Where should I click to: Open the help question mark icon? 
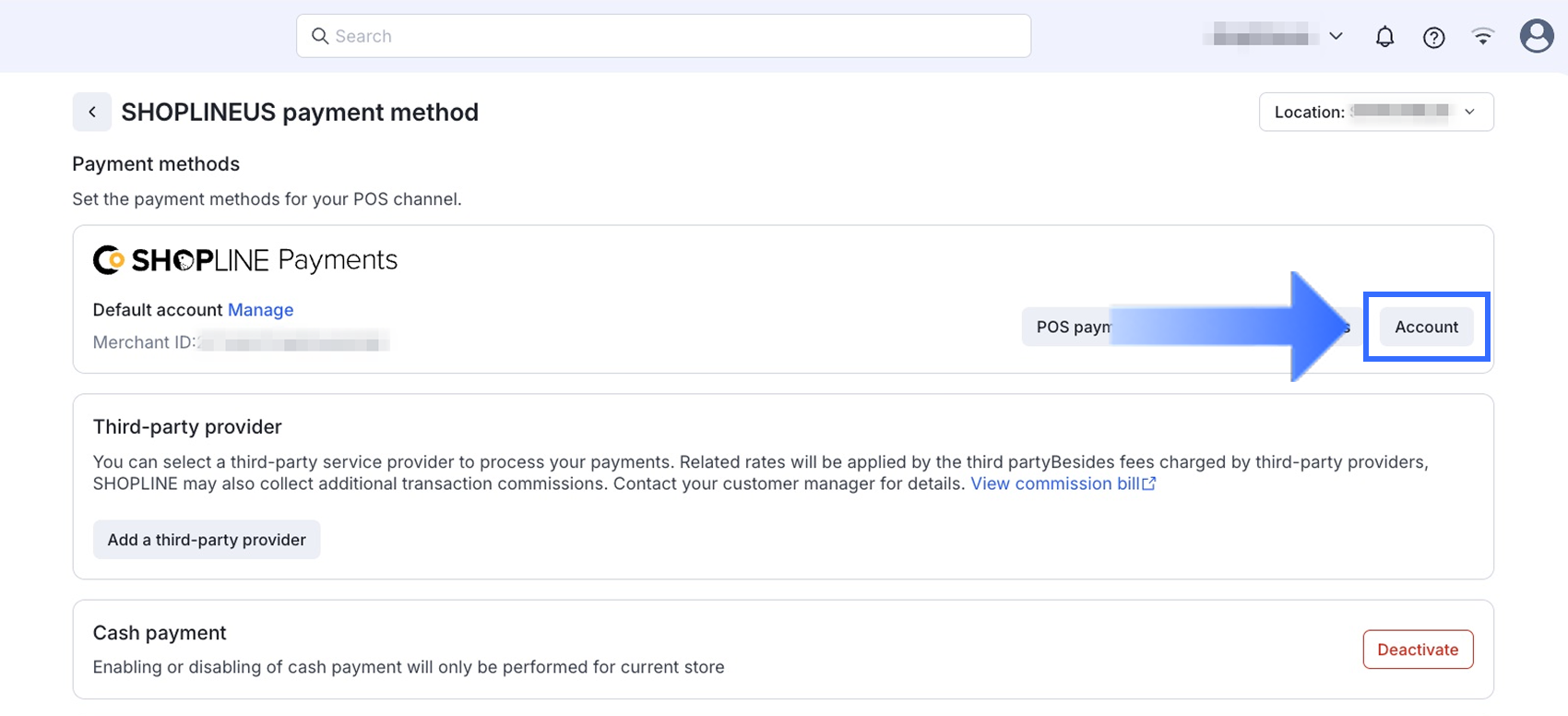click(x=1433, y=37)
